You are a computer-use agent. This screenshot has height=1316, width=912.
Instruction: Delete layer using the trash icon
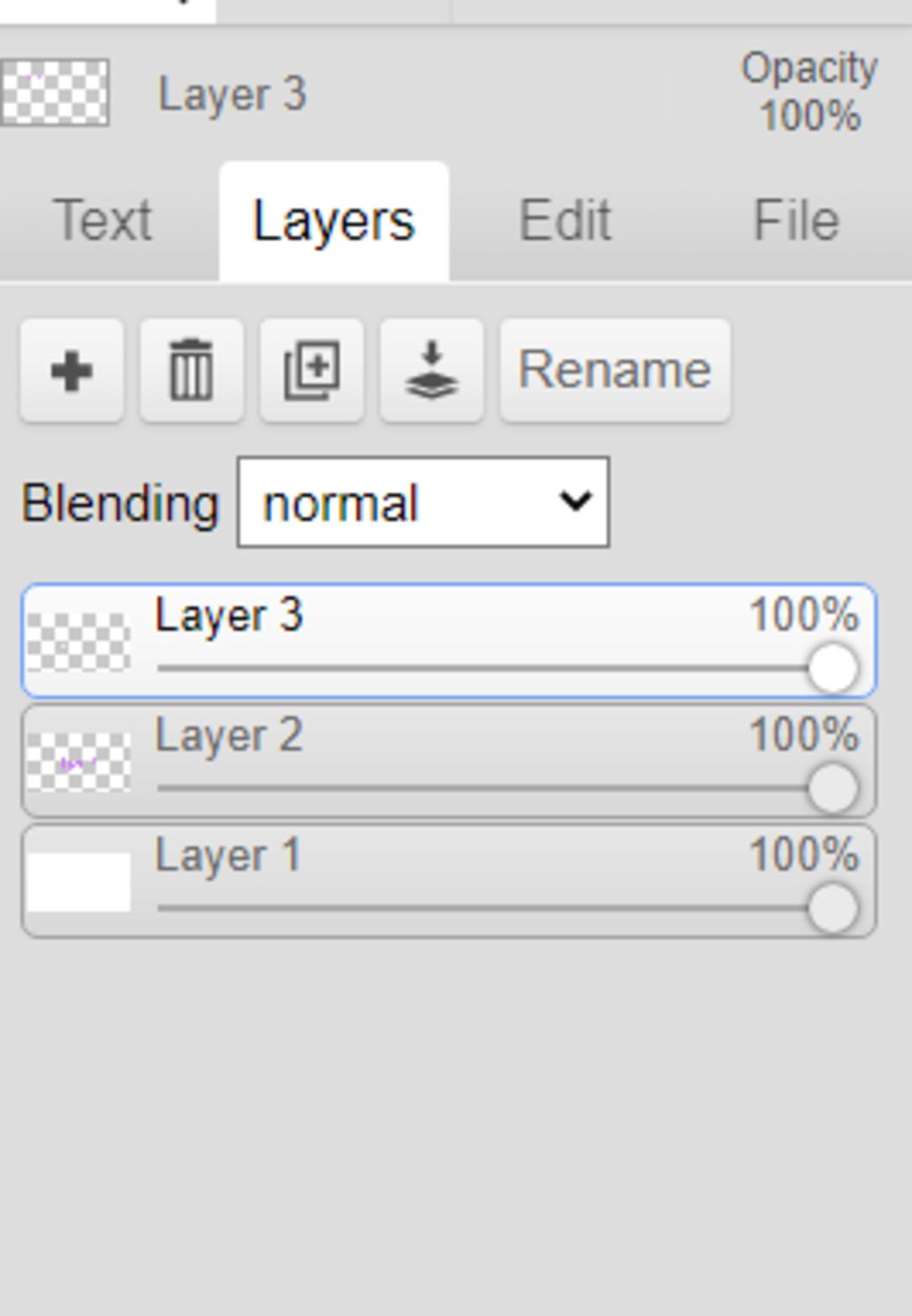(191, 370)
